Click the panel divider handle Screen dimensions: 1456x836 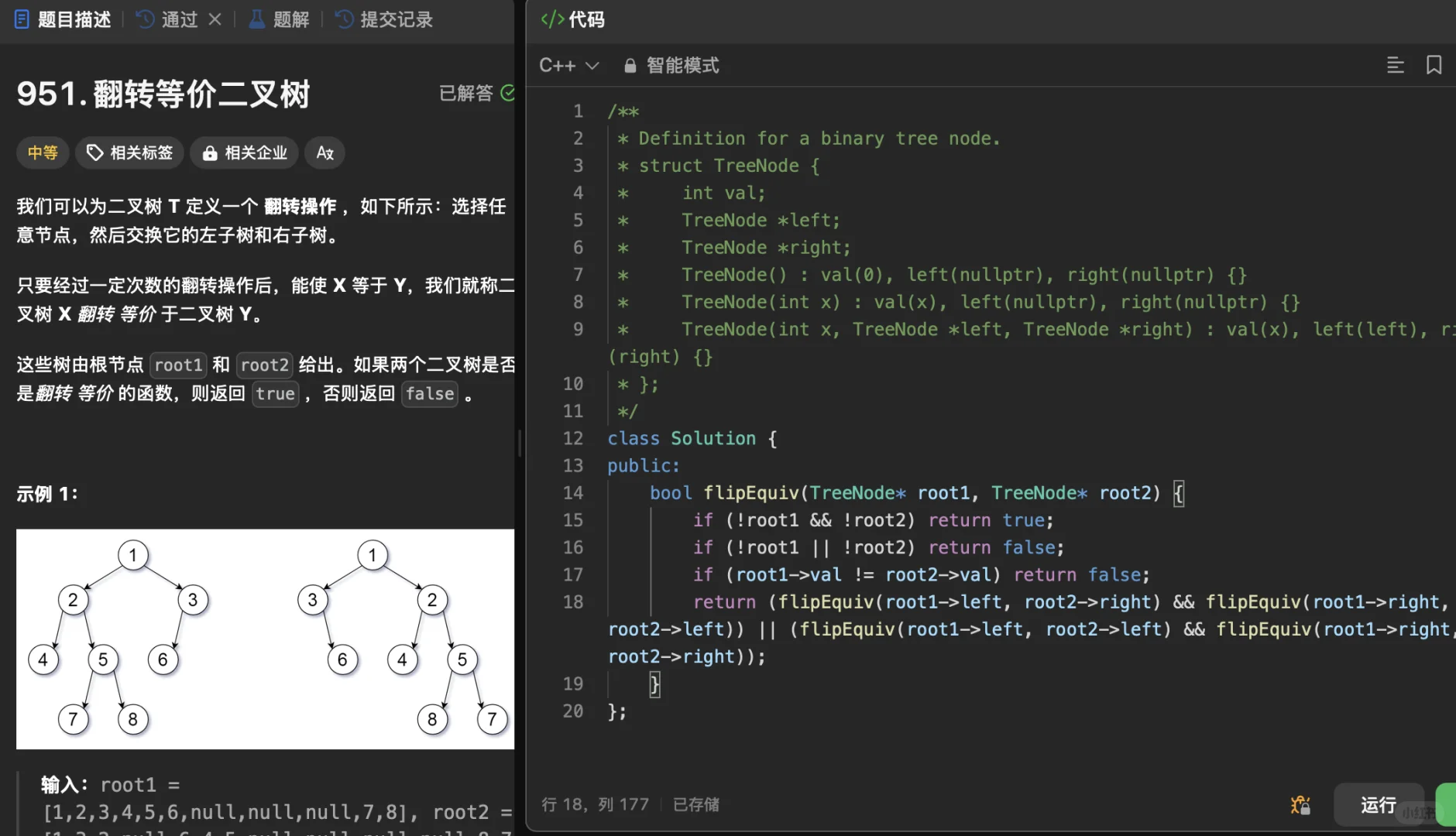519,444
